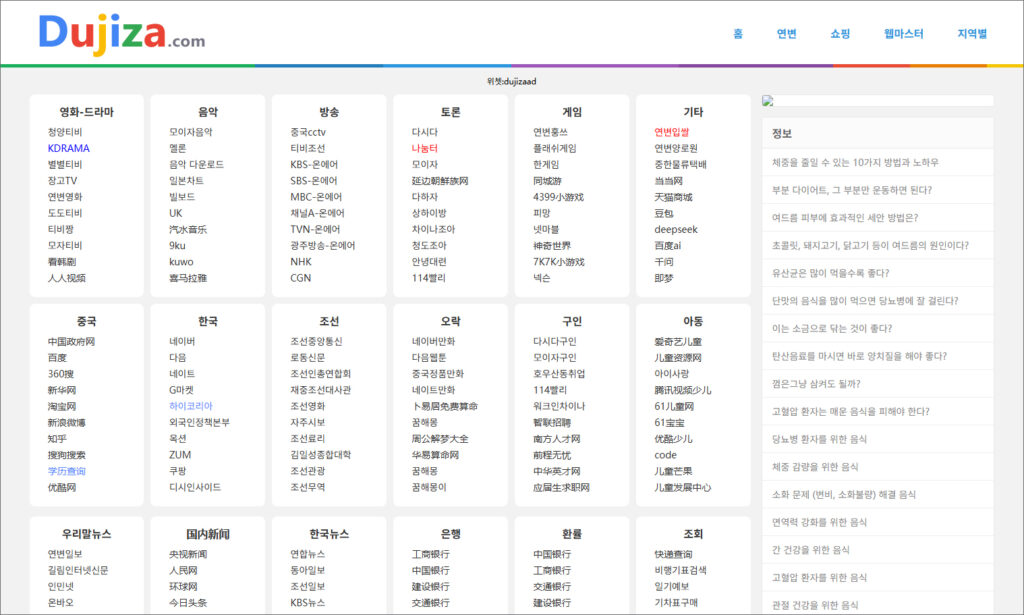Click the 위챗:dujizaad text
The height and width of the screenshot is (615, 1024).
click(x=511, y=82)
